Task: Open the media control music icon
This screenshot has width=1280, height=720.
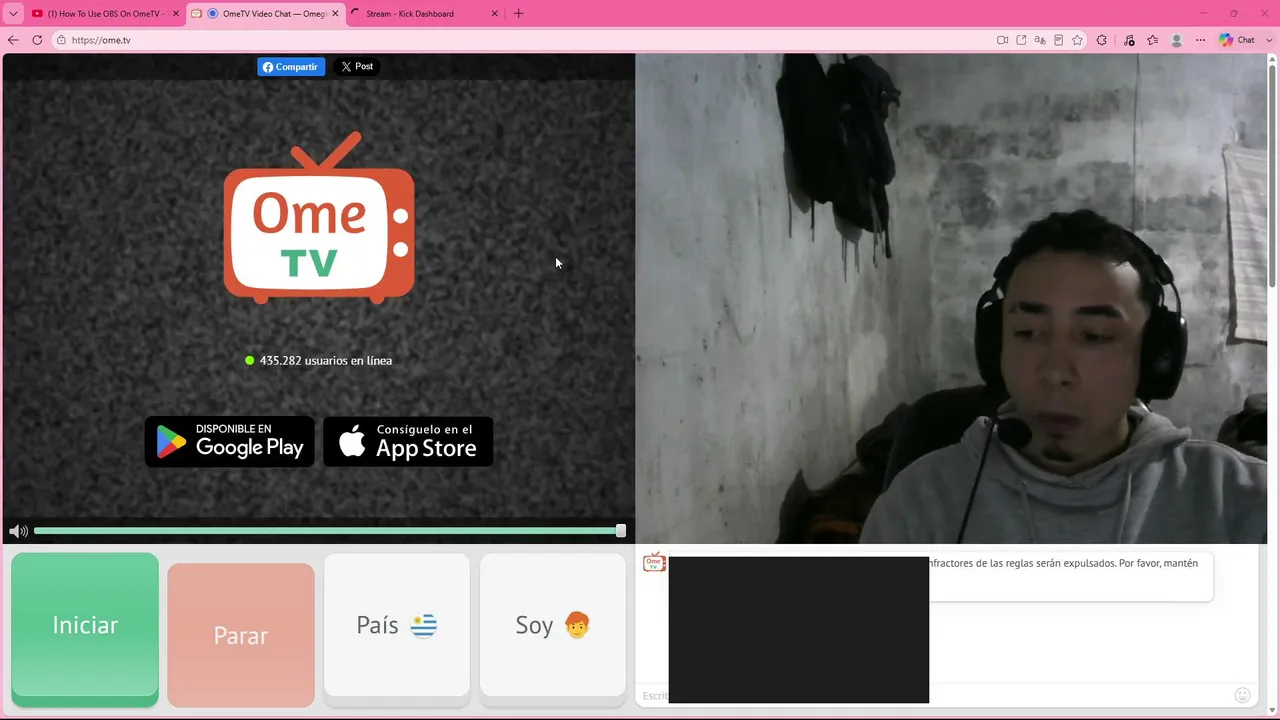Action: [1129, 40]
